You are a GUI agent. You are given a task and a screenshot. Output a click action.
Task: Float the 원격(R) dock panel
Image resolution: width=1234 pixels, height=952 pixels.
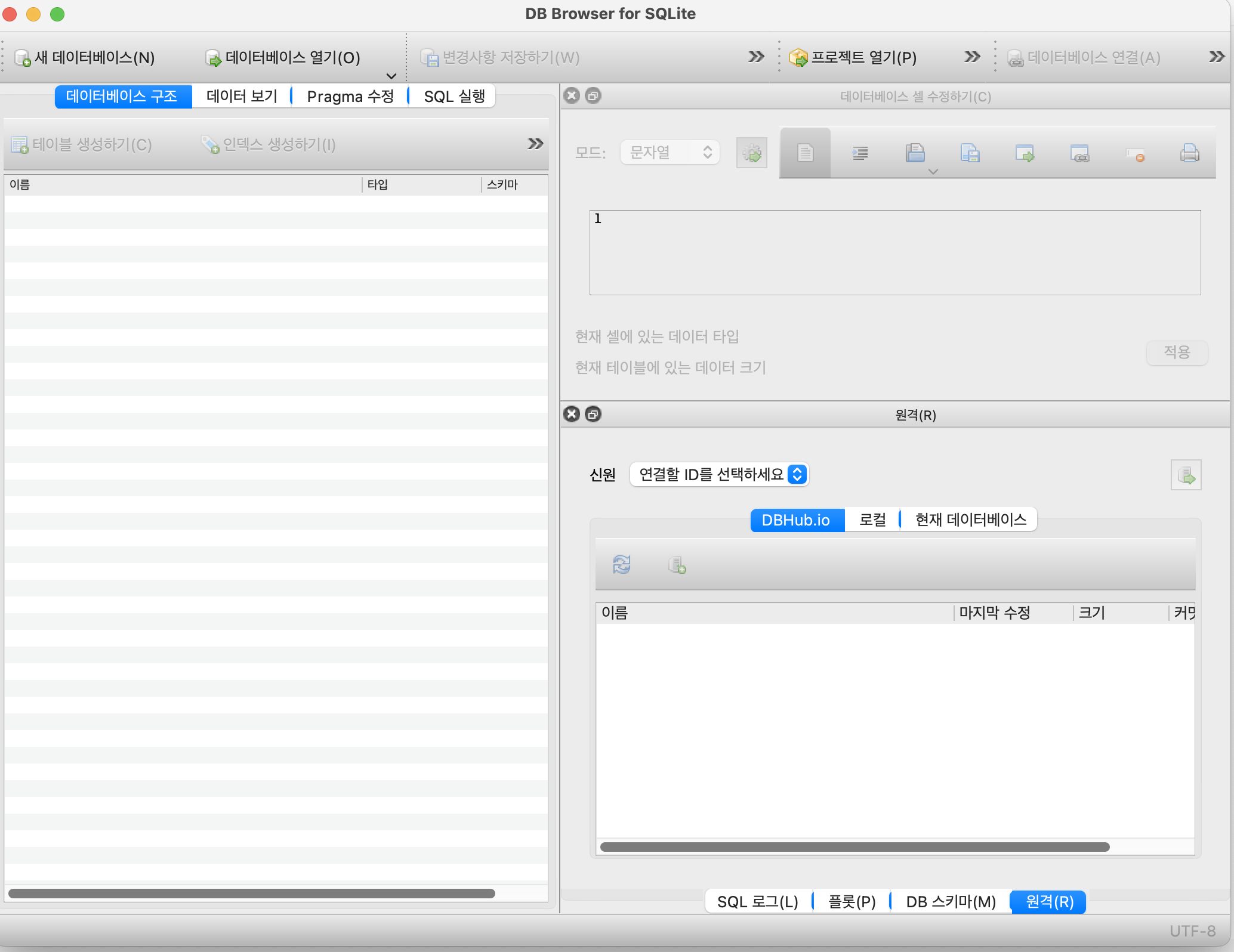[x=593, y=414]
